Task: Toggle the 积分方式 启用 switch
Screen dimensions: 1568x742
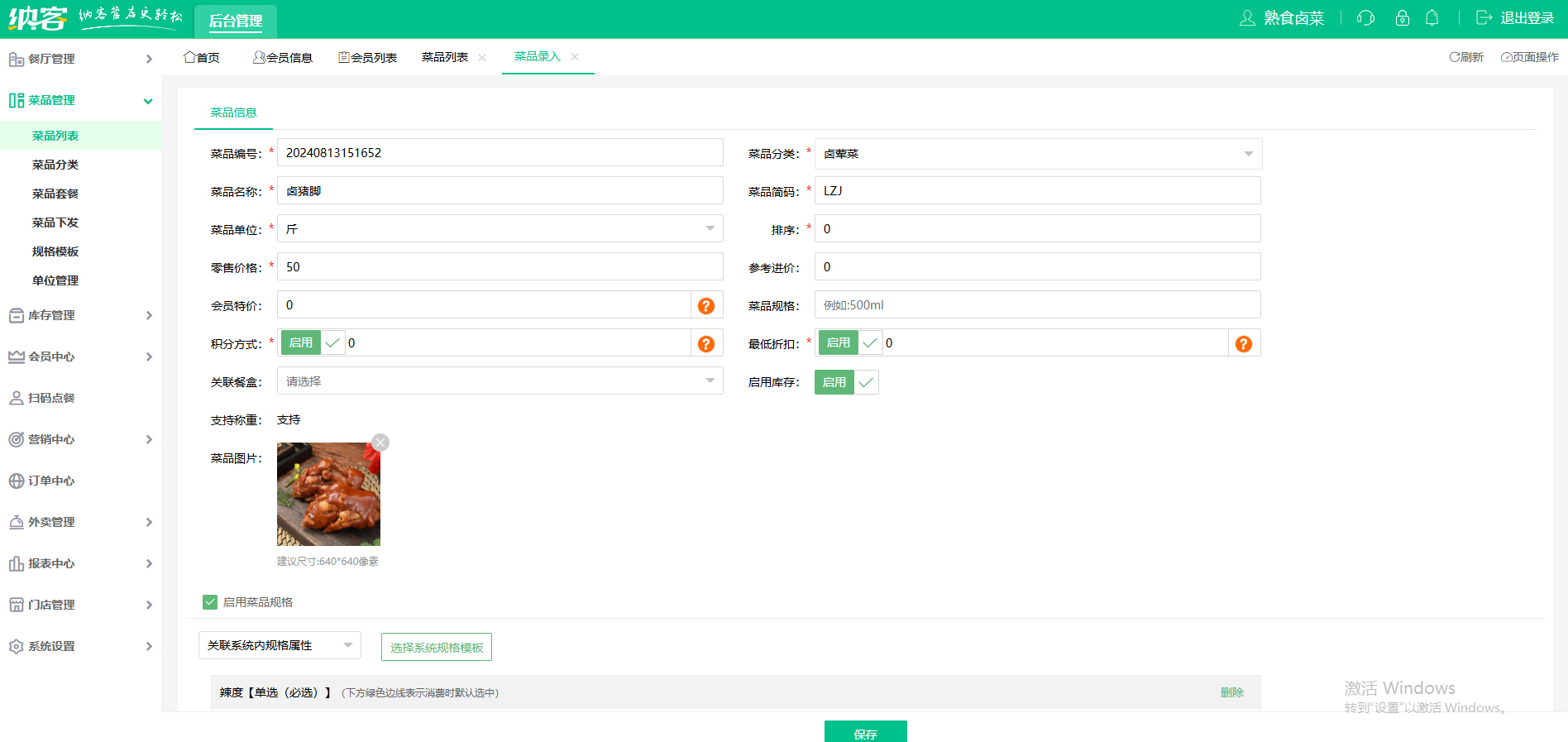Action: click(313, 343)
